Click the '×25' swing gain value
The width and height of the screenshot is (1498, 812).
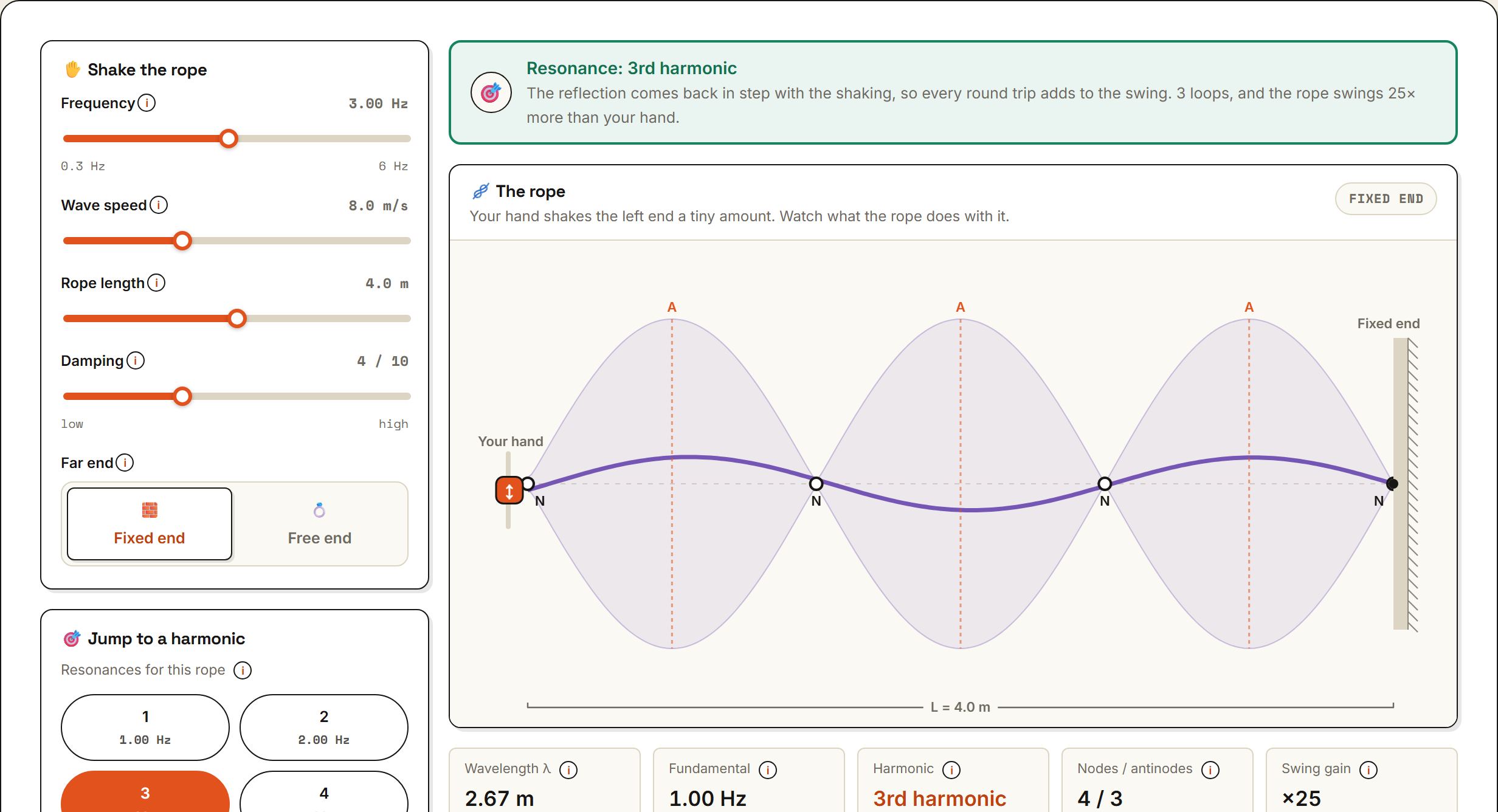1302,798
